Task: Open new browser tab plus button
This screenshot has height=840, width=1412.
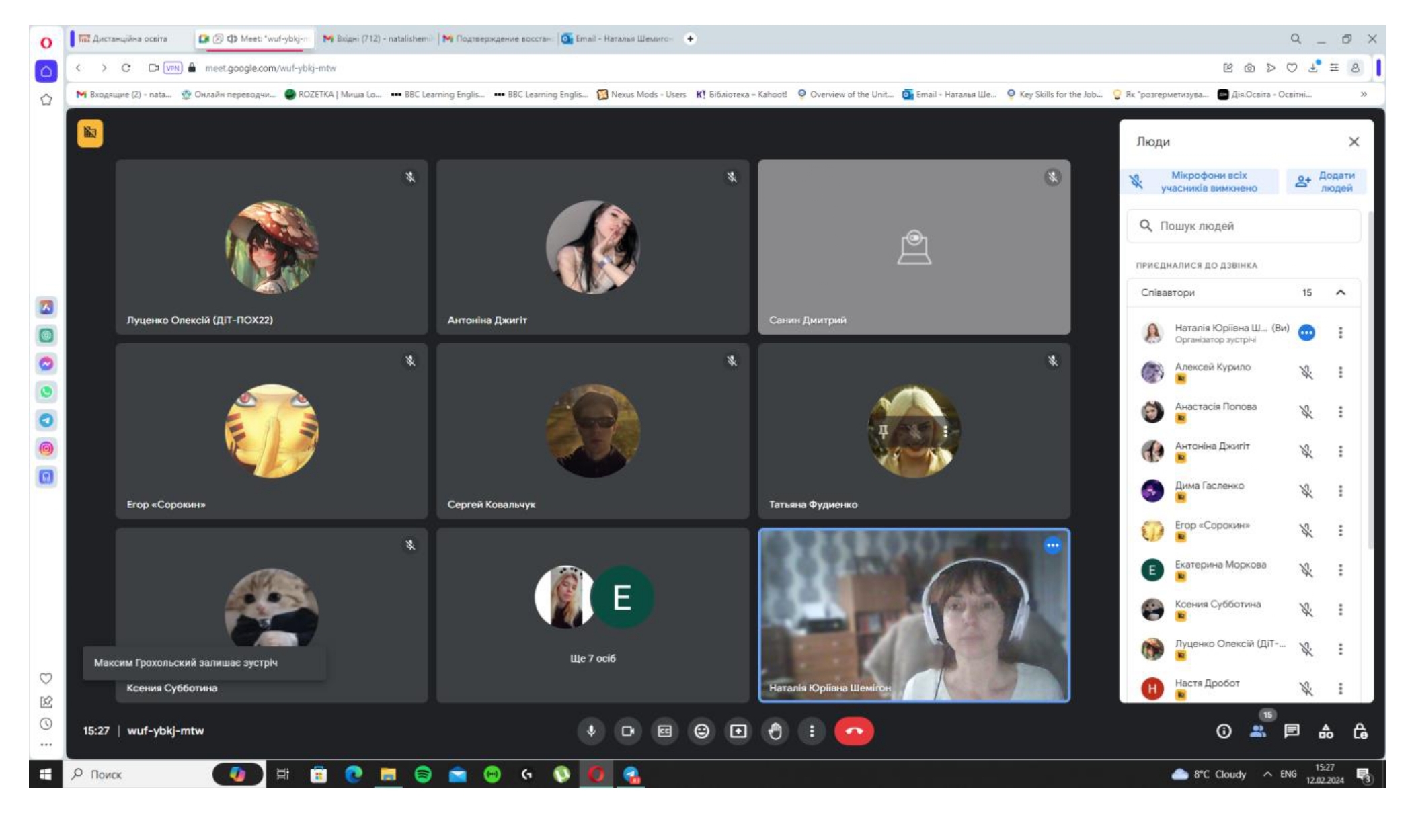Action: tap(690, 38)
